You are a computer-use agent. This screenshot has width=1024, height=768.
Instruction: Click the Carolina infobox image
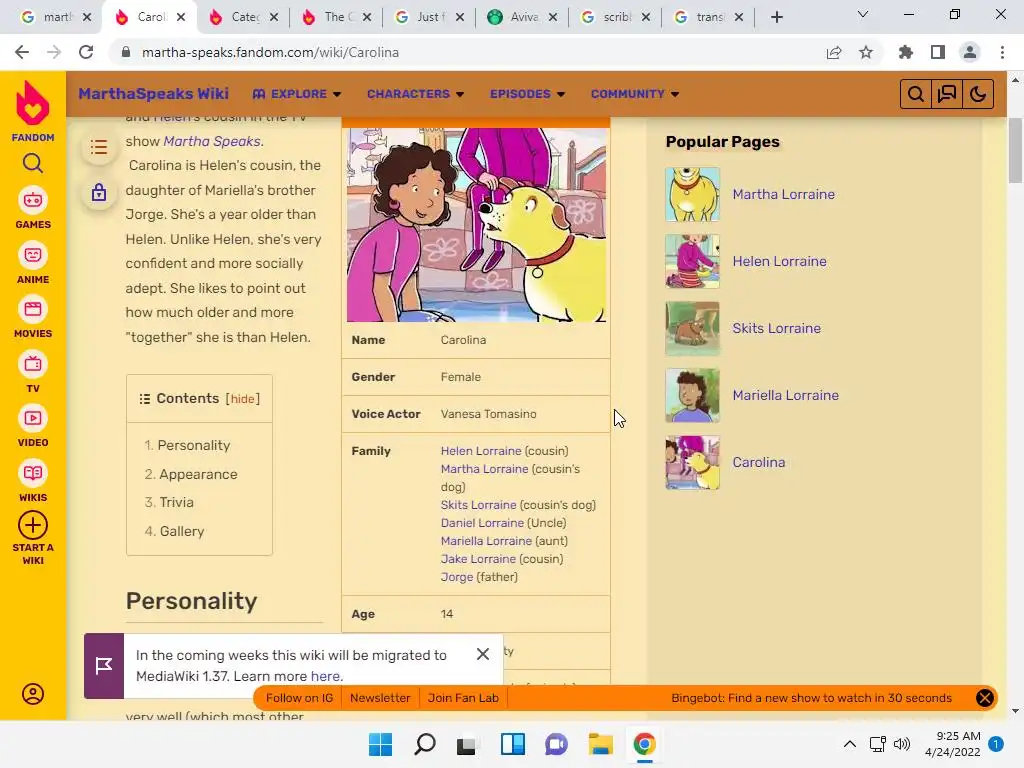[476, 225]
